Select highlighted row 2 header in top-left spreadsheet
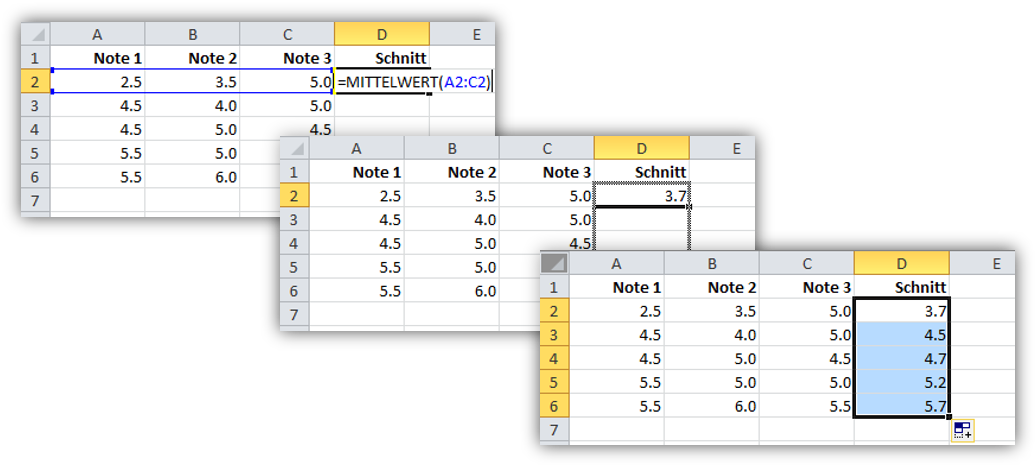This screenshot has height=467, width=1036. point(36,82)
